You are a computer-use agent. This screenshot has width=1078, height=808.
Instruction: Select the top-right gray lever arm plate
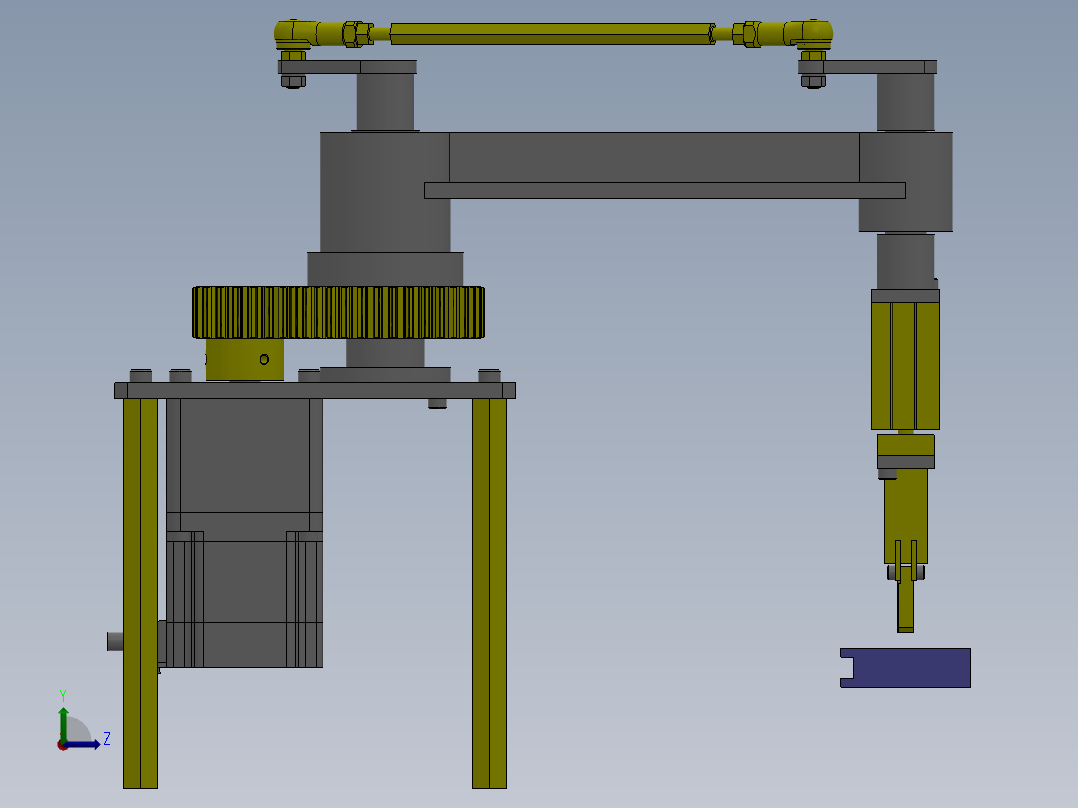click(868, 67)
